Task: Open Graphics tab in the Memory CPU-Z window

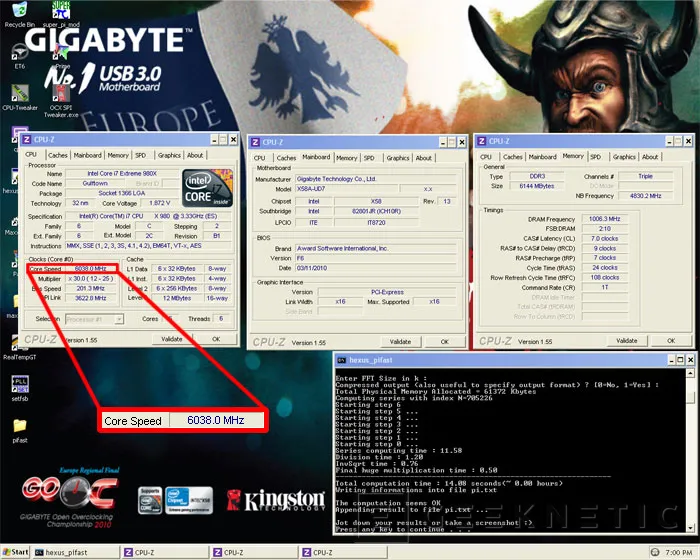Action: (x=624, y=157)
